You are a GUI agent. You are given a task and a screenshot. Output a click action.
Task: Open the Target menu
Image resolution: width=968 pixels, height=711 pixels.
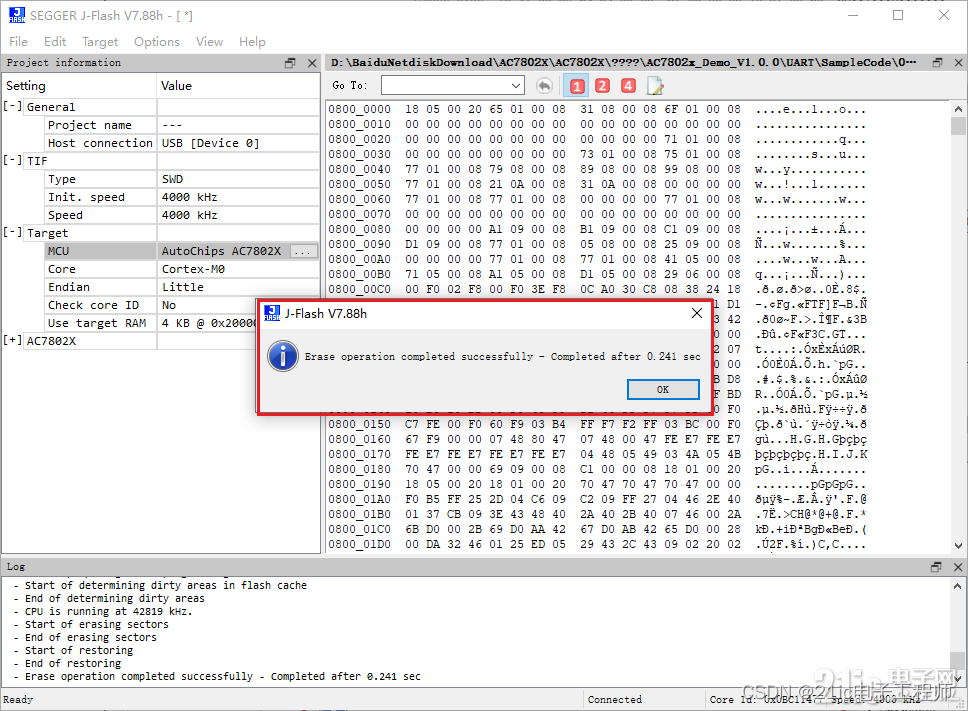100,41
